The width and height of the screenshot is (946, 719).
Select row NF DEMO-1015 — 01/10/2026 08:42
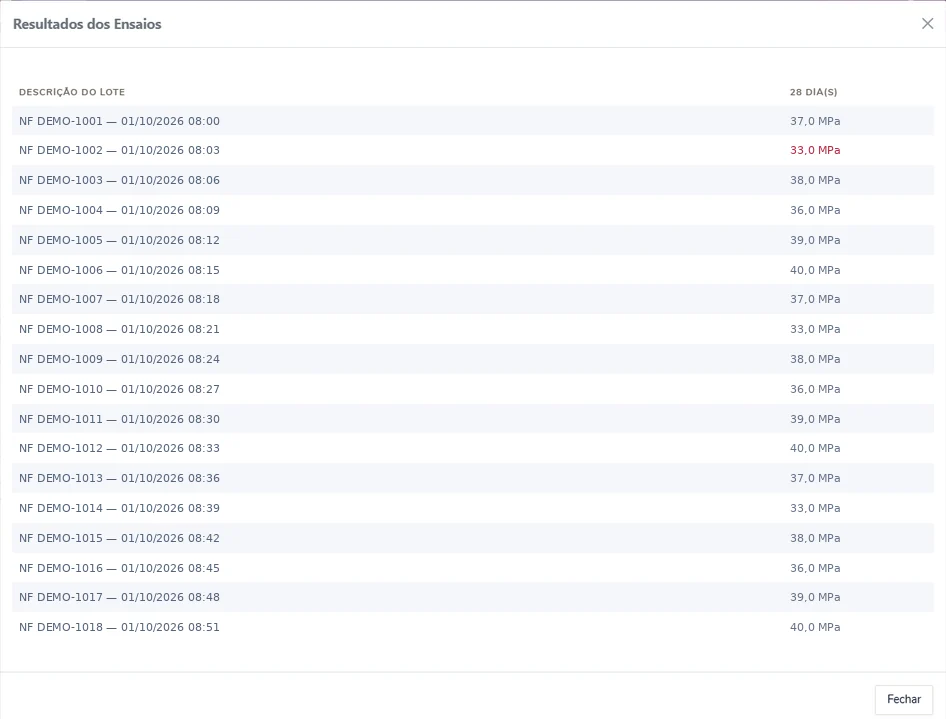[473, 538]
